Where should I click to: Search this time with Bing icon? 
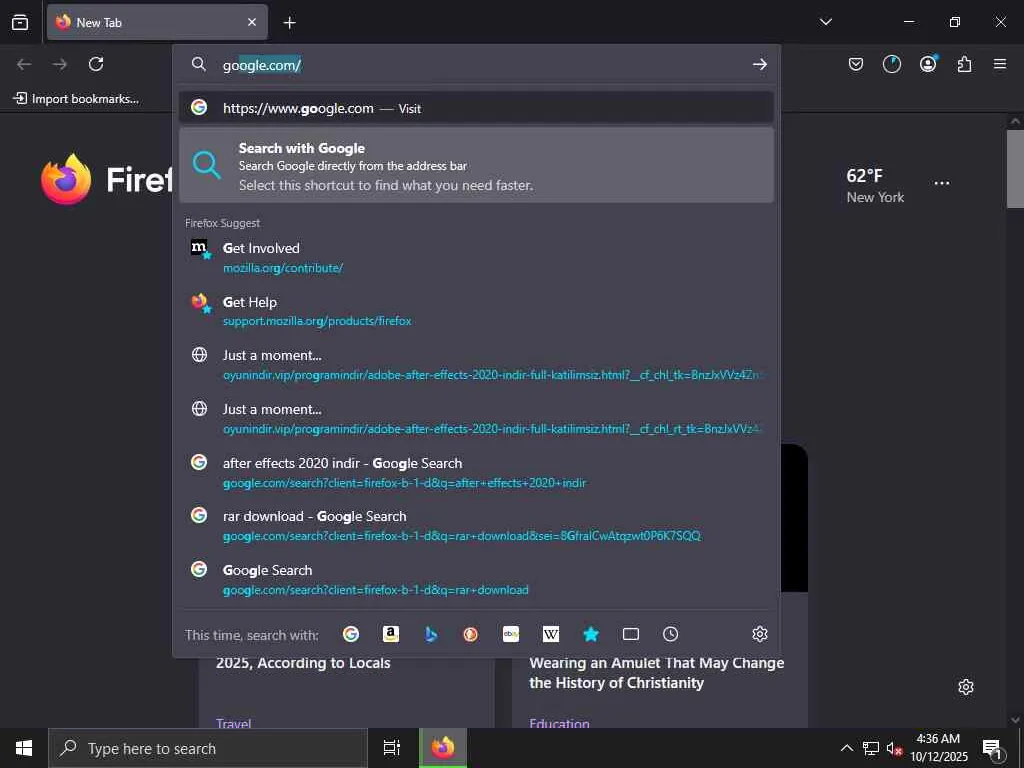click(430, 634)
